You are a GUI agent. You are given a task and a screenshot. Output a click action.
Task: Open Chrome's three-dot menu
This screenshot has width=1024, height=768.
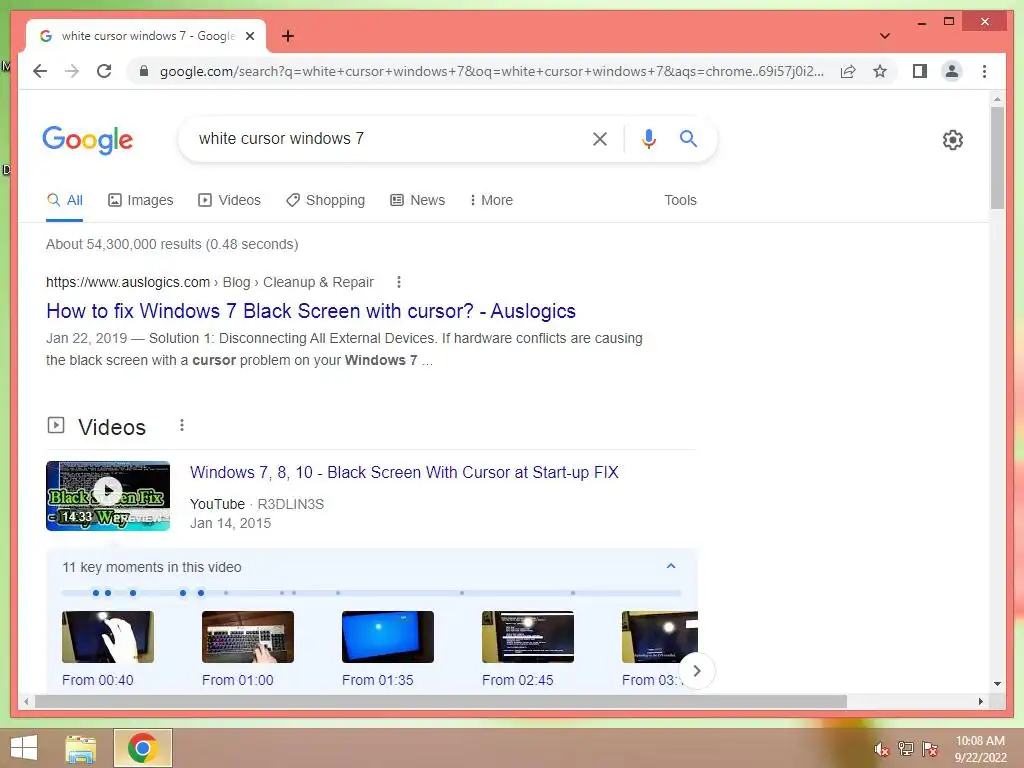click(984, 71)
